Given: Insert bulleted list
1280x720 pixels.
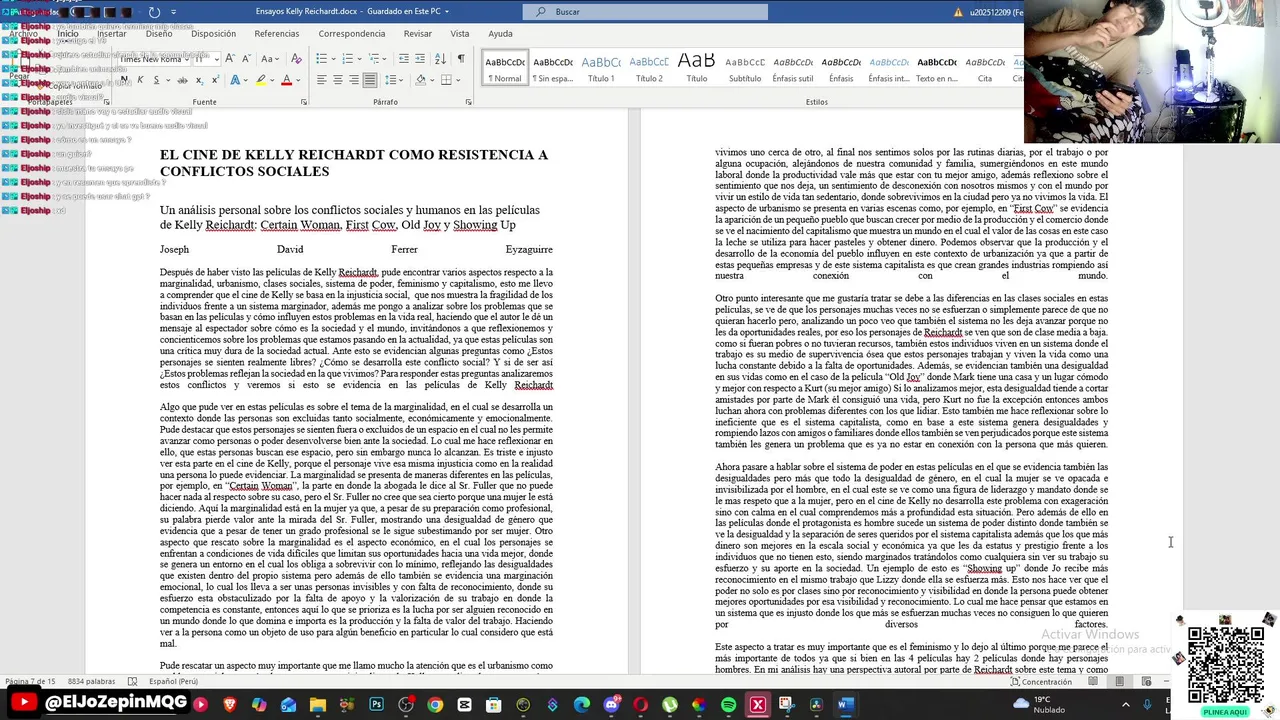Looking at the screenshot, I should pyautogui.click(x=322, y=58).
